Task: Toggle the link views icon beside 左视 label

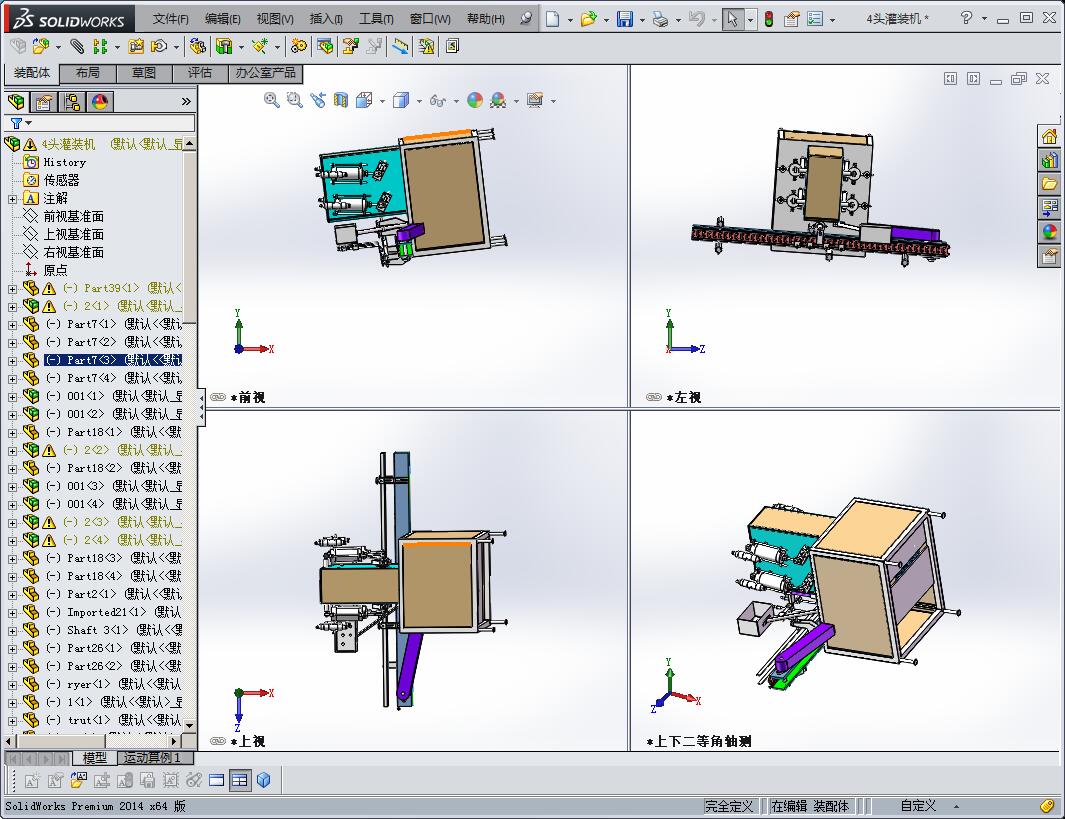Action: tap(653, 397)
